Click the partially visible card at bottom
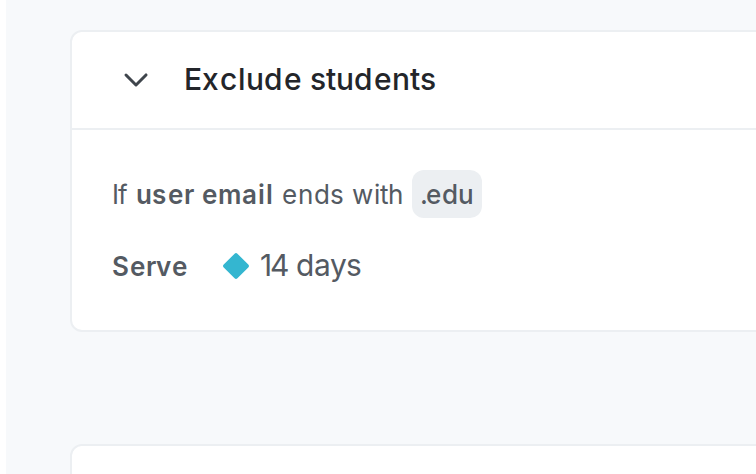Image resolution: width=756 pixels, height=474 pixels. point(400,462)
